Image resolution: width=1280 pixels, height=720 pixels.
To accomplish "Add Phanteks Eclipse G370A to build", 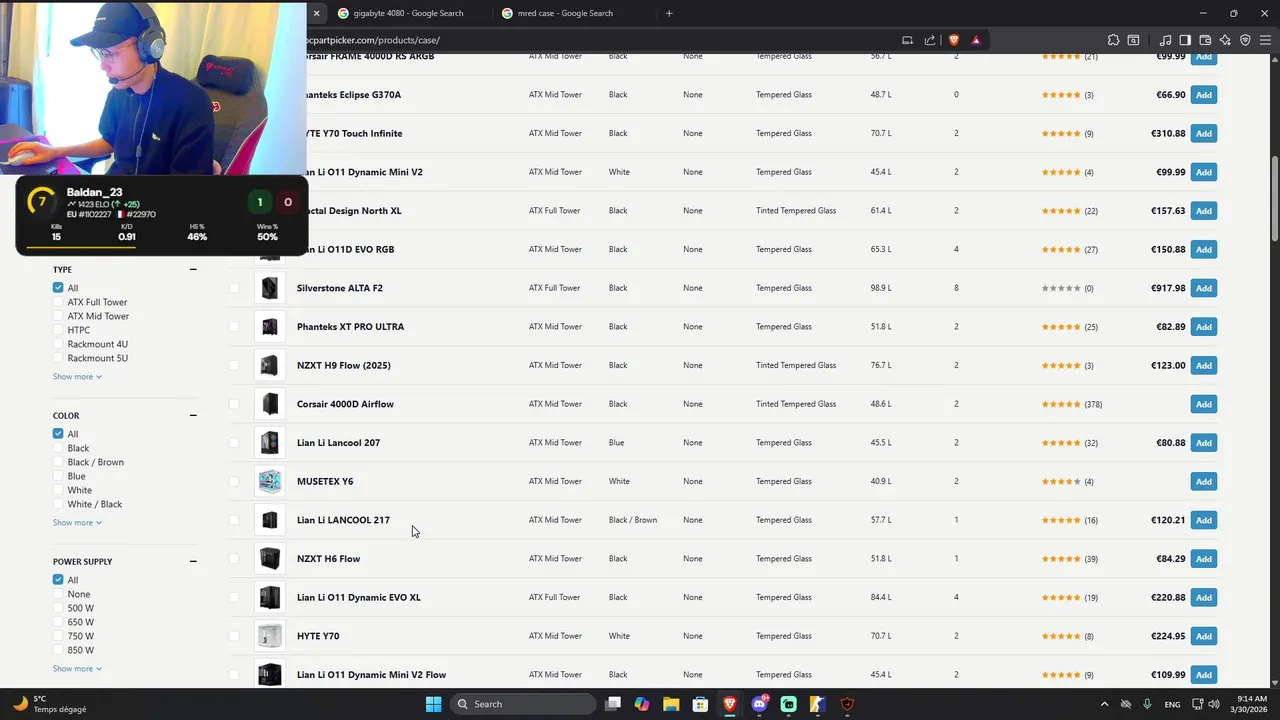I will pos(1204,95).
